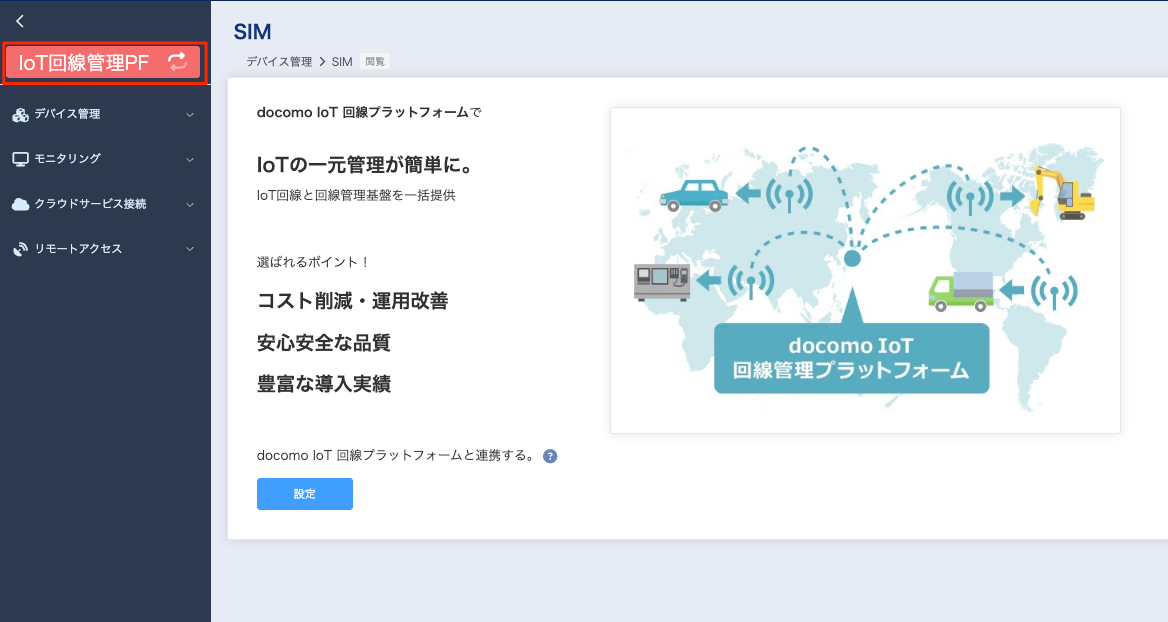Click the コスト削減・運用改善 text
The width and height of the screenshot is (1168, 622).
click(352, 301)
